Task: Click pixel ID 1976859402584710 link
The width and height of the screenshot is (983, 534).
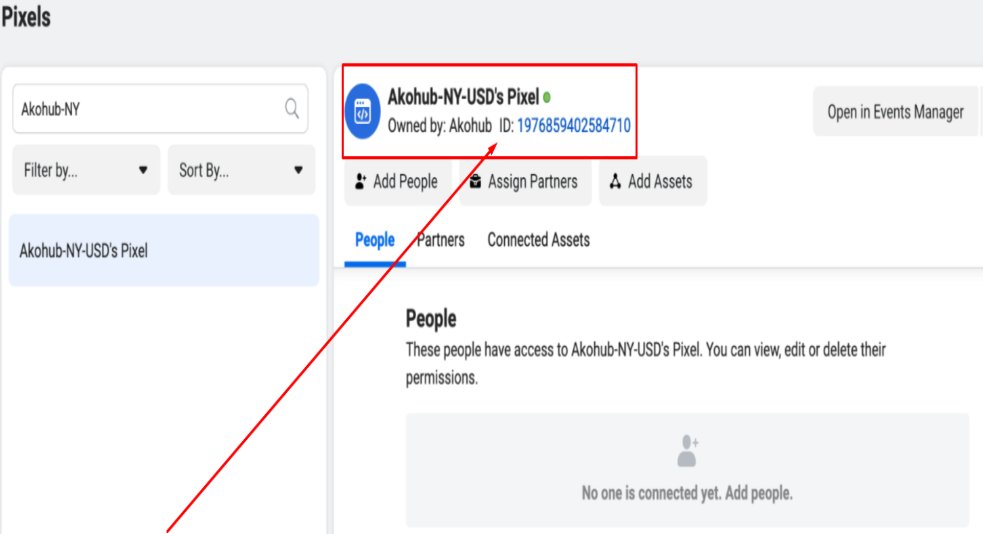Action: (574, 125)
